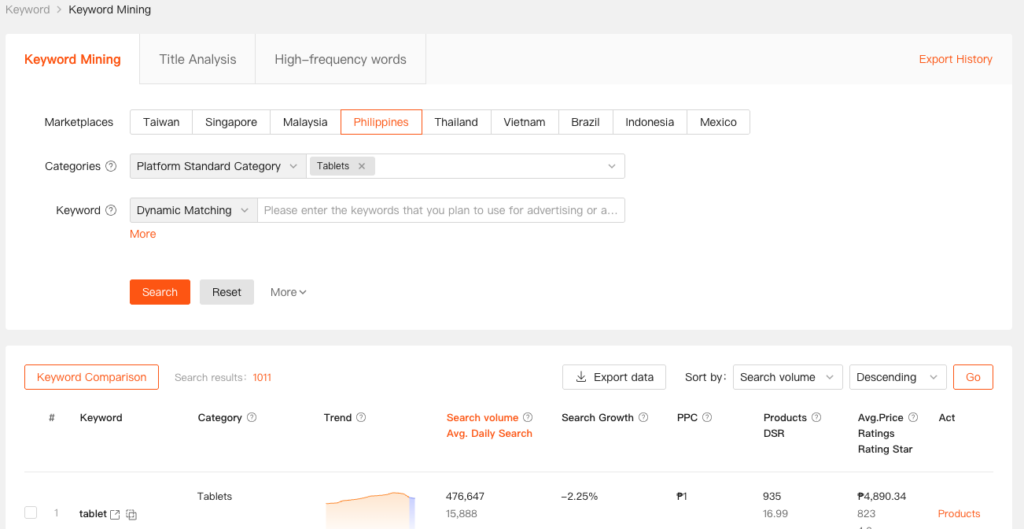Click the Categories help question-mark icon
Image resolution: width=1024 pixels, height=529 pixels.
tap(111, 167)
